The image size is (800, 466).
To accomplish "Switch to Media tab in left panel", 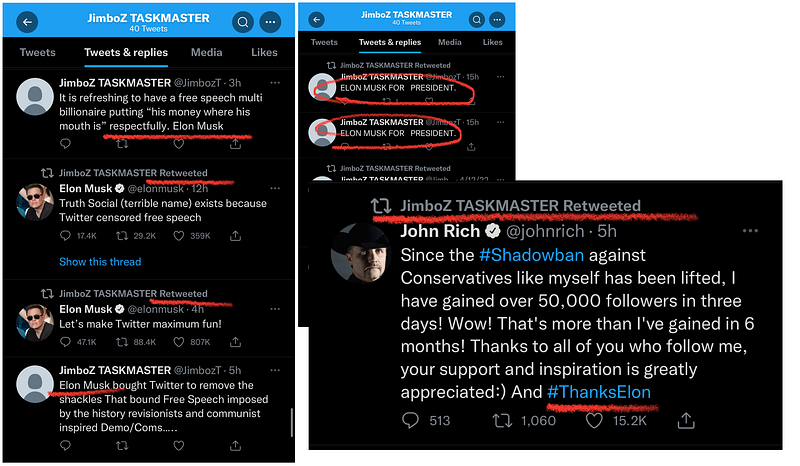I will pos(207,52).
